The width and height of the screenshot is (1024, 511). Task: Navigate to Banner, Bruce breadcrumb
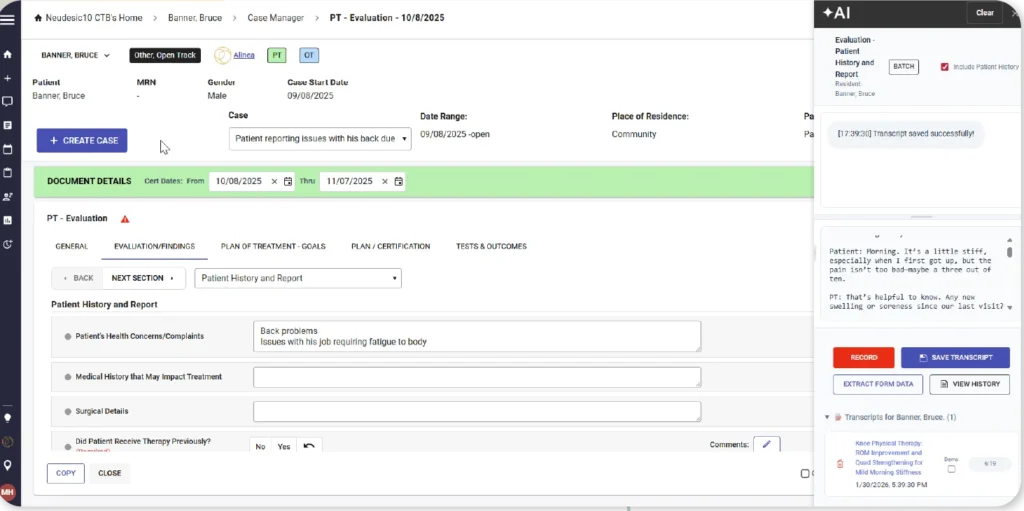click(x=195, y=18)
